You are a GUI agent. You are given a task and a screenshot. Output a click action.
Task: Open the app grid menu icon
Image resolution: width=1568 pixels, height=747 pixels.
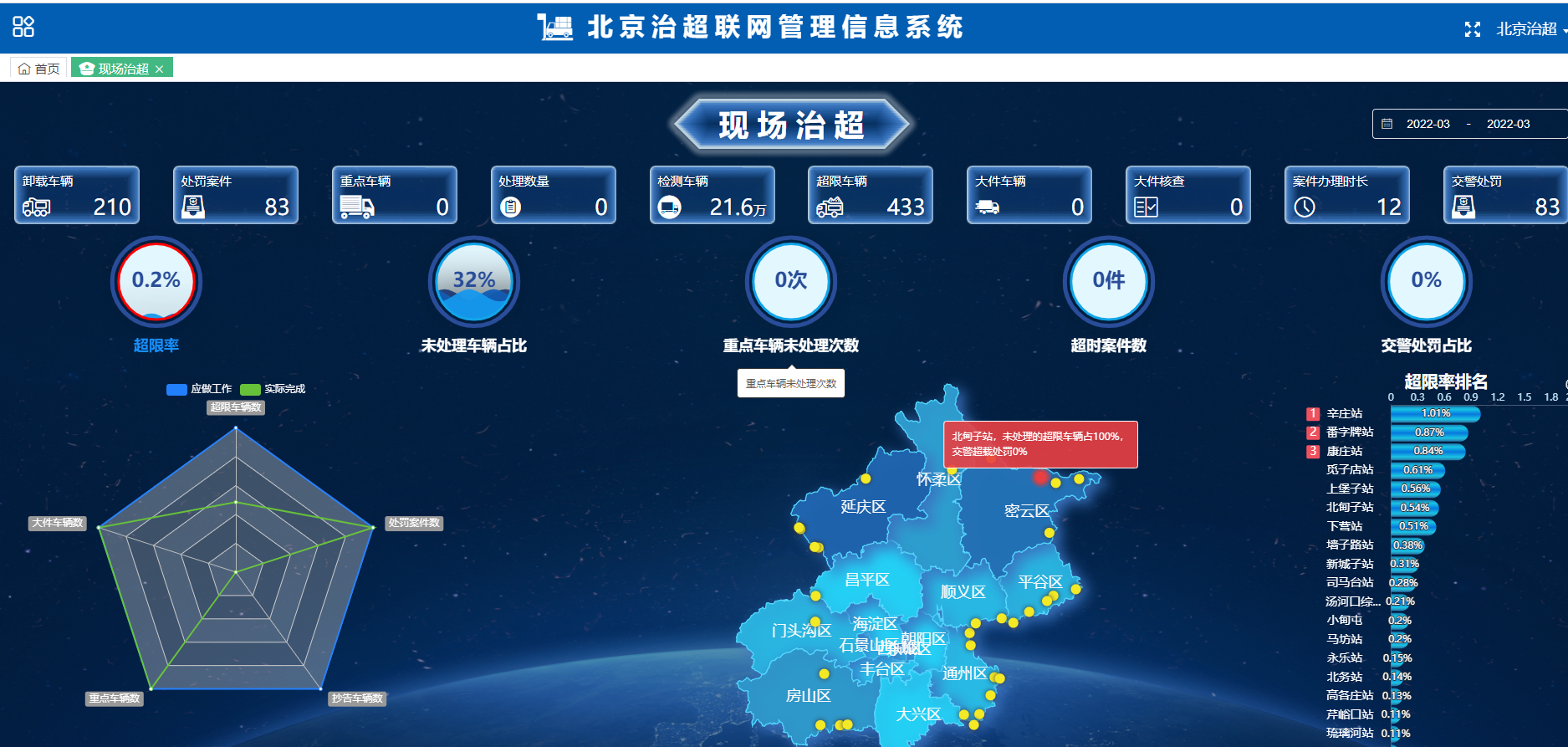[23, 27]
